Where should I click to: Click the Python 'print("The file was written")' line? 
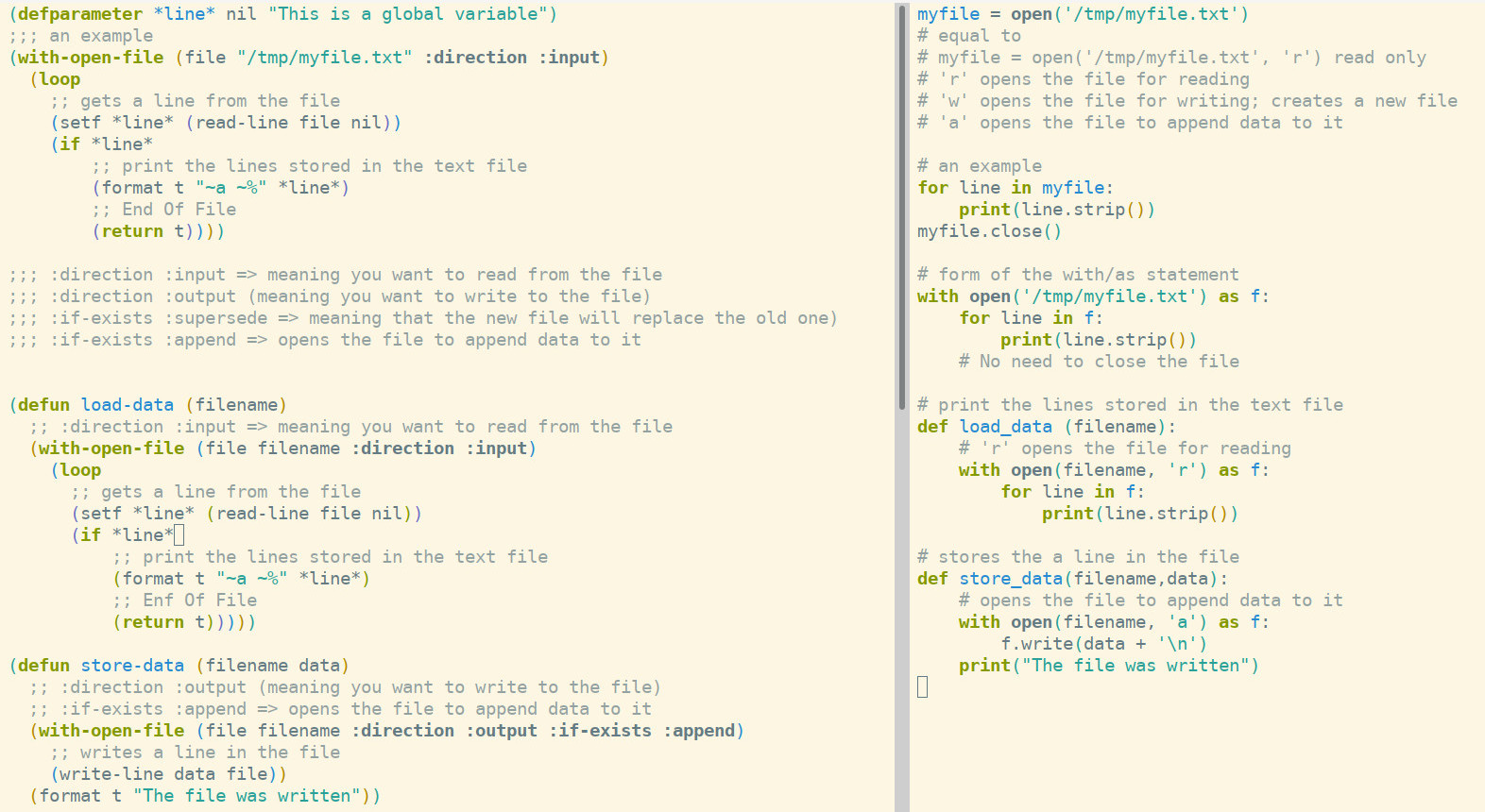click(1109, 666)
